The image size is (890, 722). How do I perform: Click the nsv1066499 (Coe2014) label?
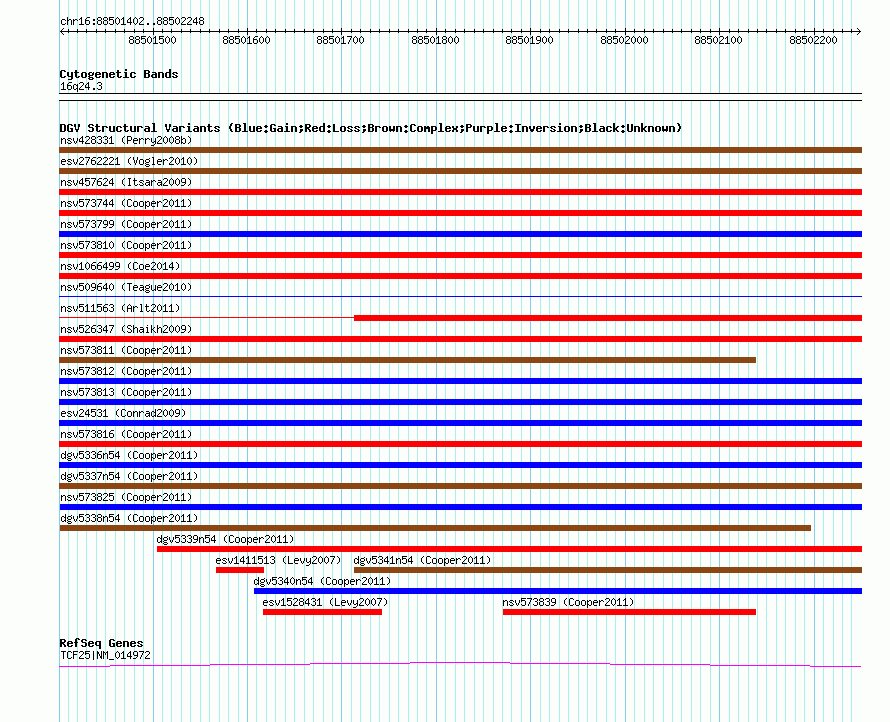(120, 266)
